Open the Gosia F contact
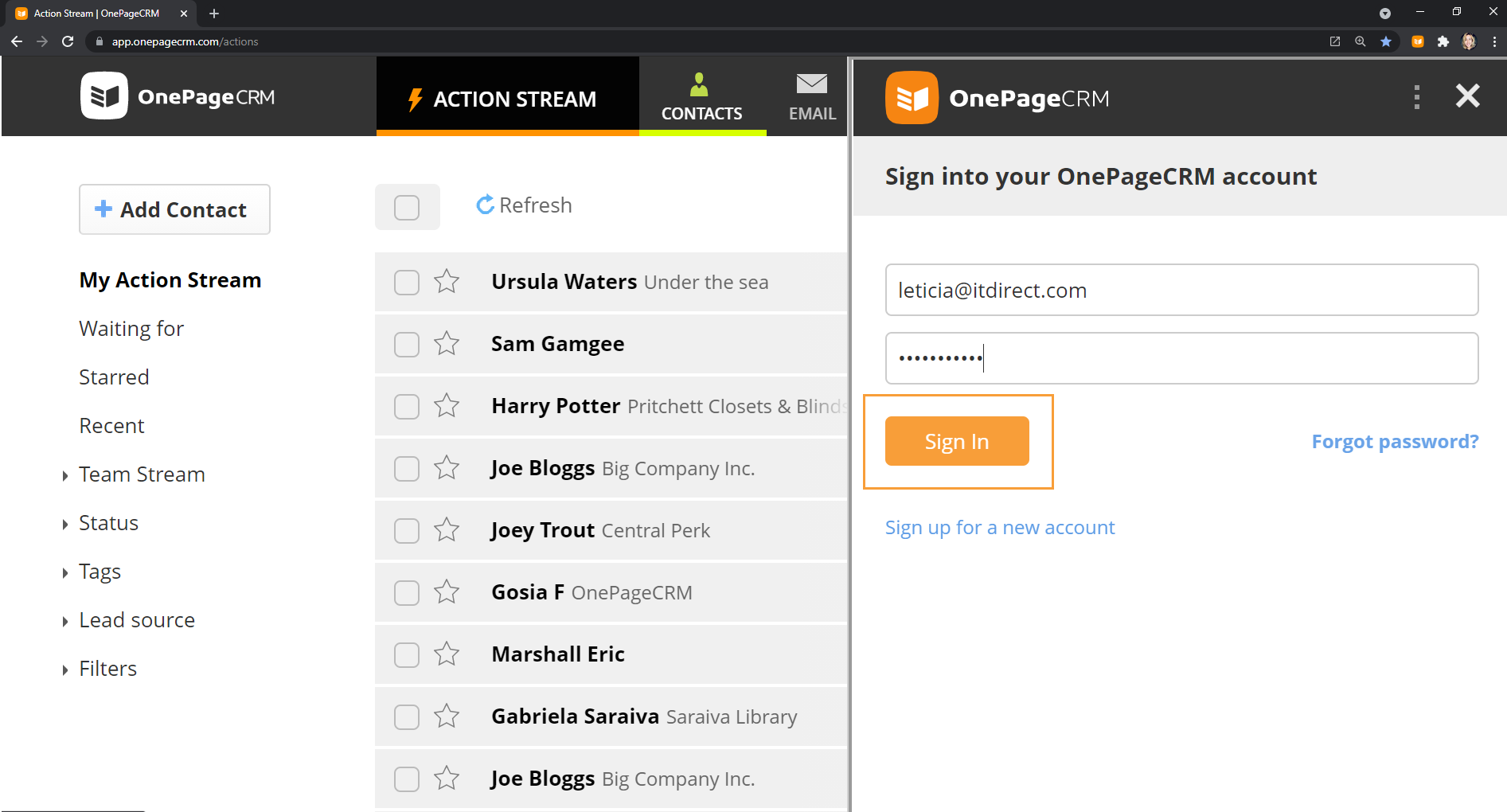The width and height of the screenshot is (1507, 812). coord(528,592)
